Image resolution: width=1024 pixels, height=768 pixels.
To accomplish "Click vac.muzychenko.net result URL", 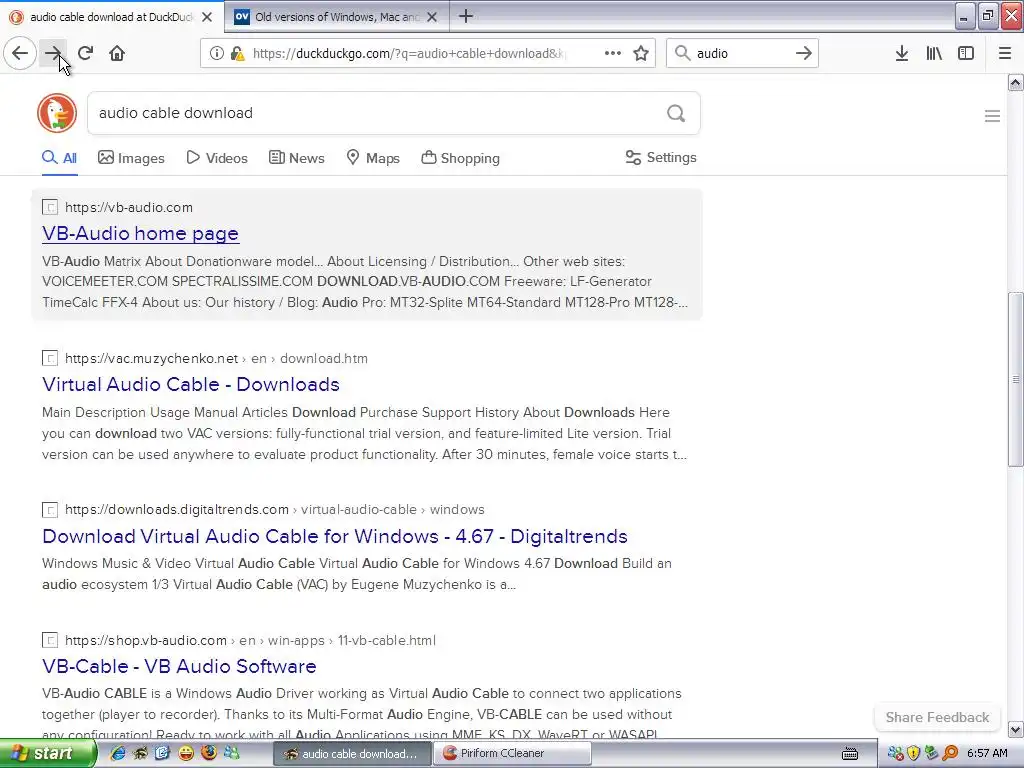I will click(216, 359).
